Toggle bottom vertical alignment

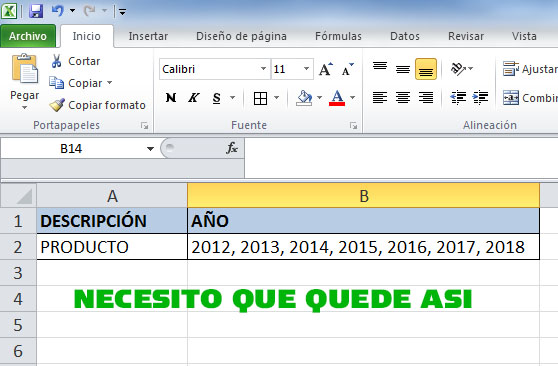(426, 69)
